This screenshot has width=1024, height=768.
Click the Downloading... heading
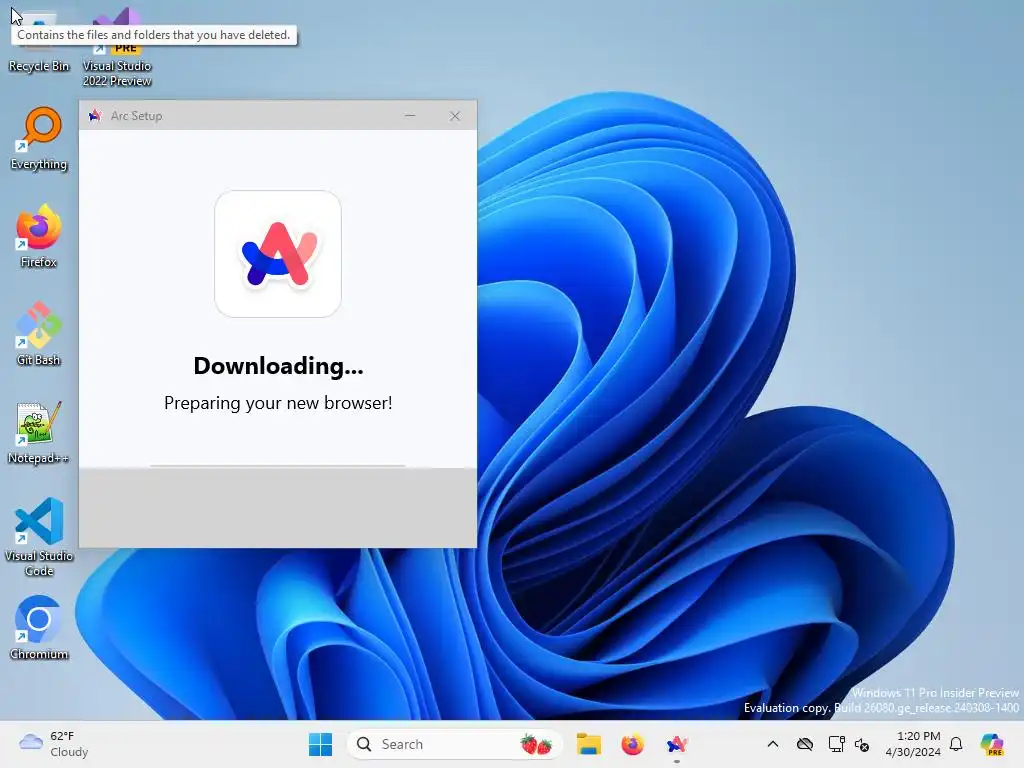tap(278, 366)
